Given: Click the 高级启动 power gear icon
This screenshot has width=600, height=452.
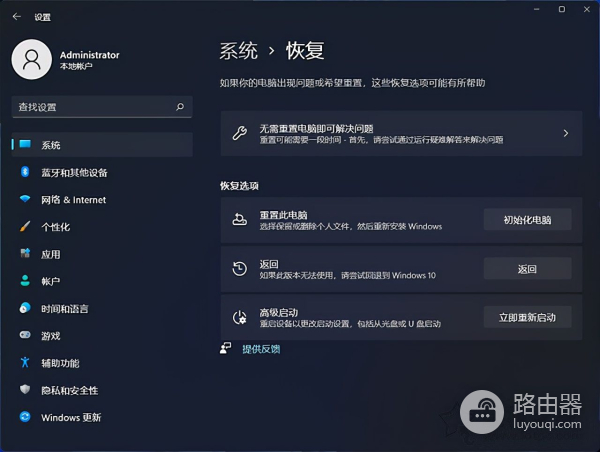Looking at the screenshot, I should point(240,318).
